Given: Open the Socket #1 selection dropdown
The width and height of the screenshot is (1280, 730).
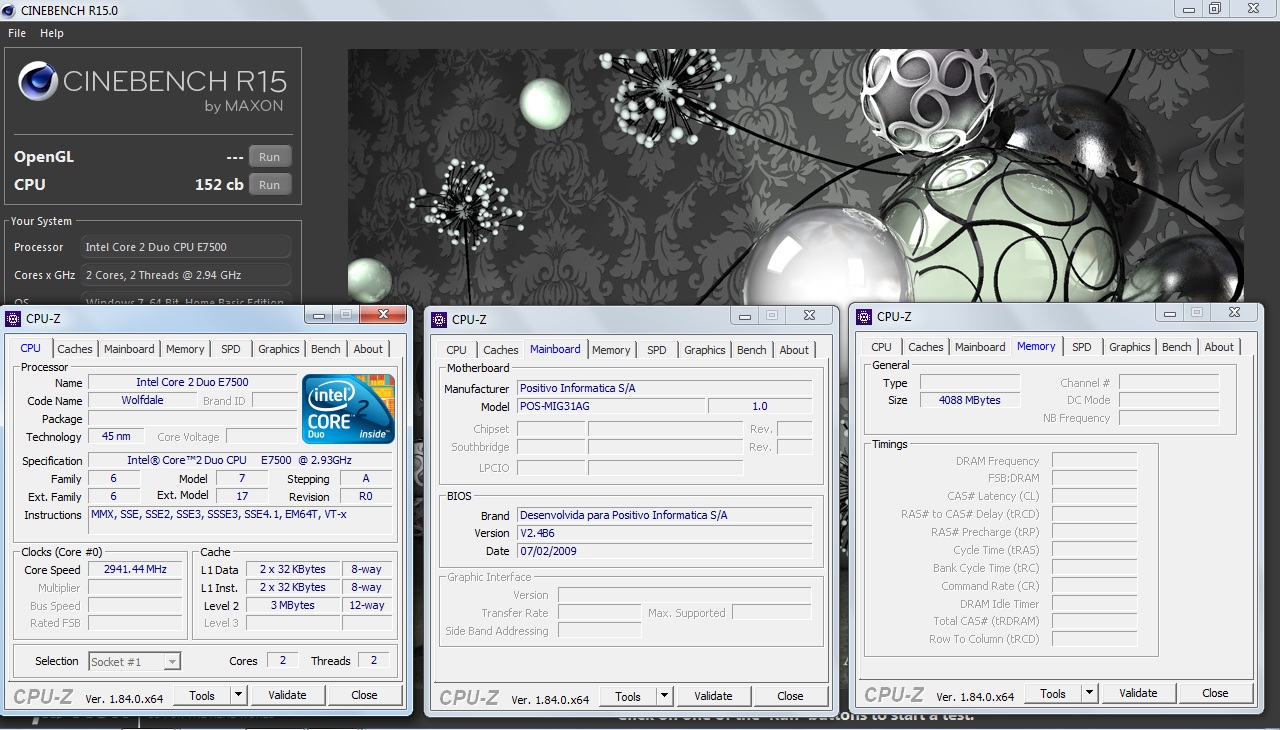Looking at the screenshot, I should [135, 661].
